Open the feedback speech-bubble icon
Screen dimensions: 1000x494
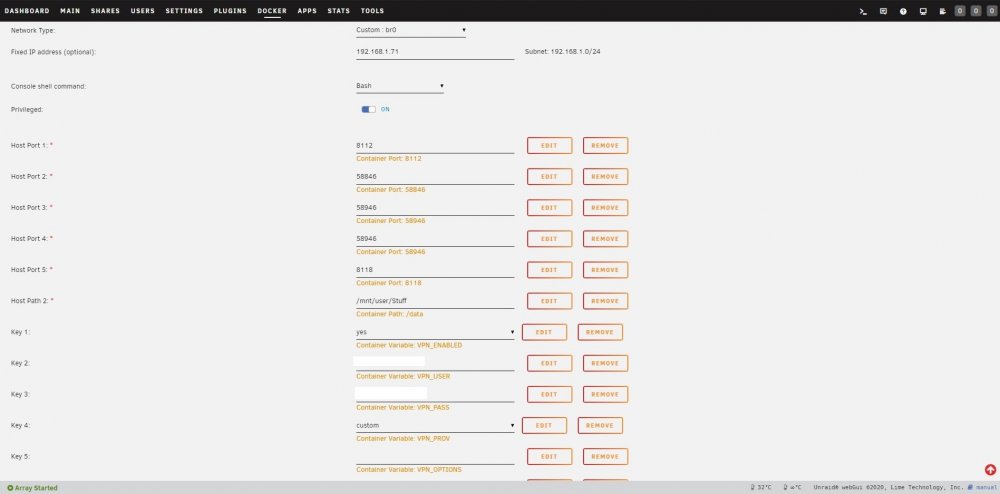(883, 11)
